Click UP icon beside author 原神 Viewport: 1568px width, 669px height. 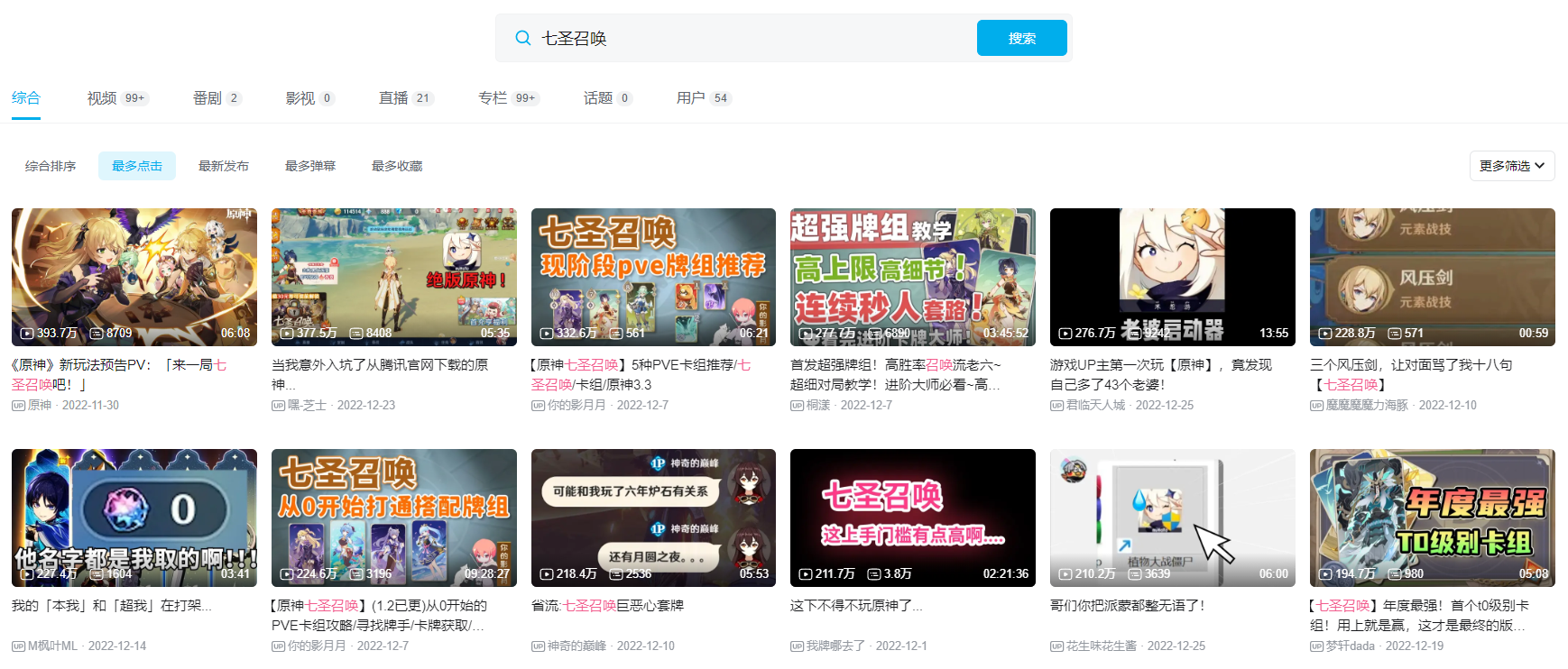[x=18, y=406]
